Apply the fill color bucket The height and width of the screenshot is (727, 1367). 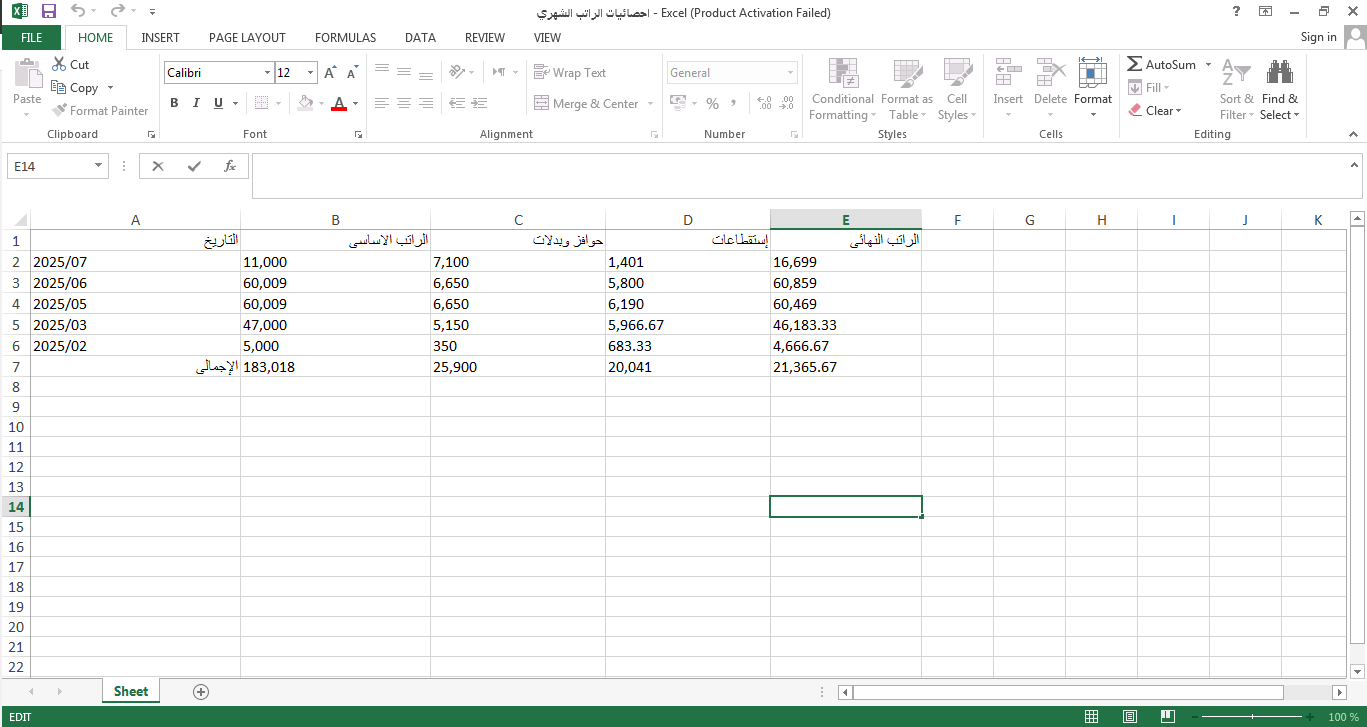305,103
